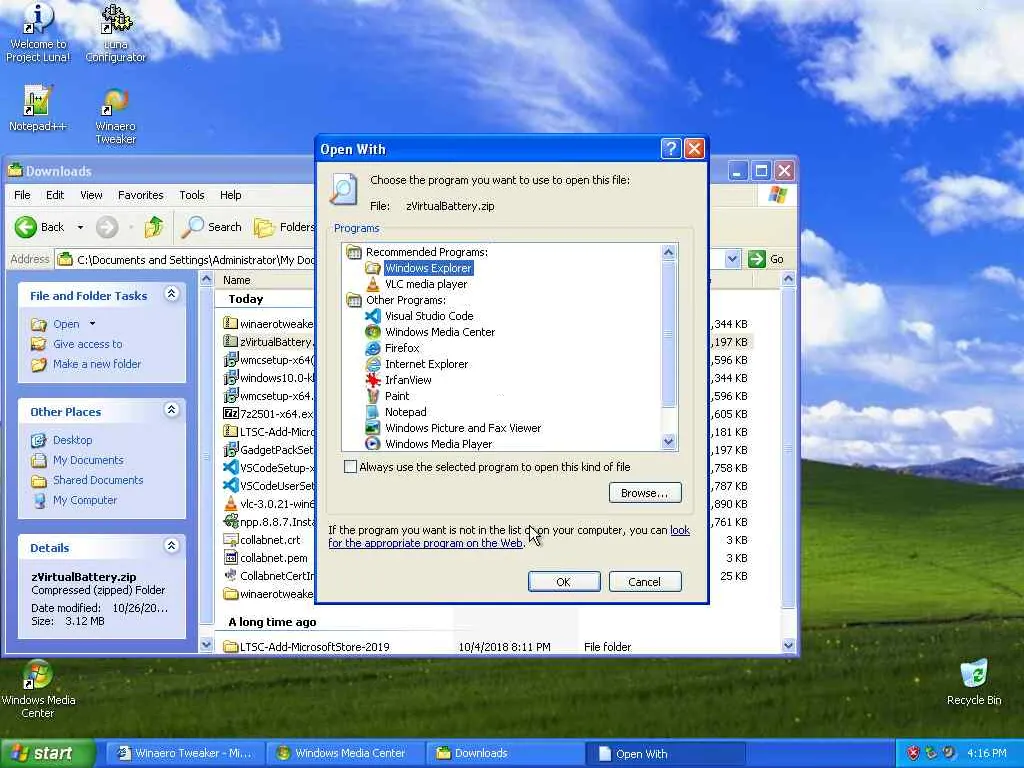Collapse the File and Folder Tasks panel

[172, 294]
